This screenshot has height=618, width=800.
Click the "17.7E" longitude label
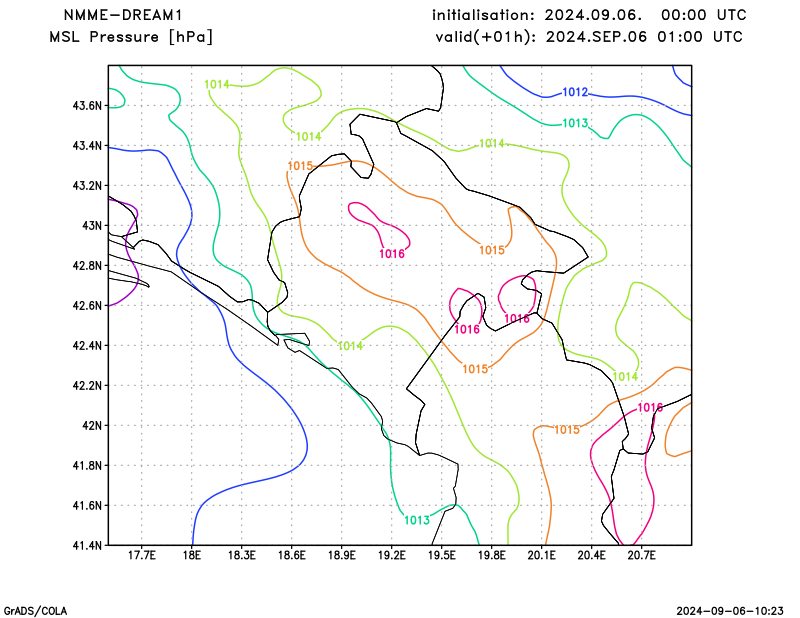[x=141, y=555]
